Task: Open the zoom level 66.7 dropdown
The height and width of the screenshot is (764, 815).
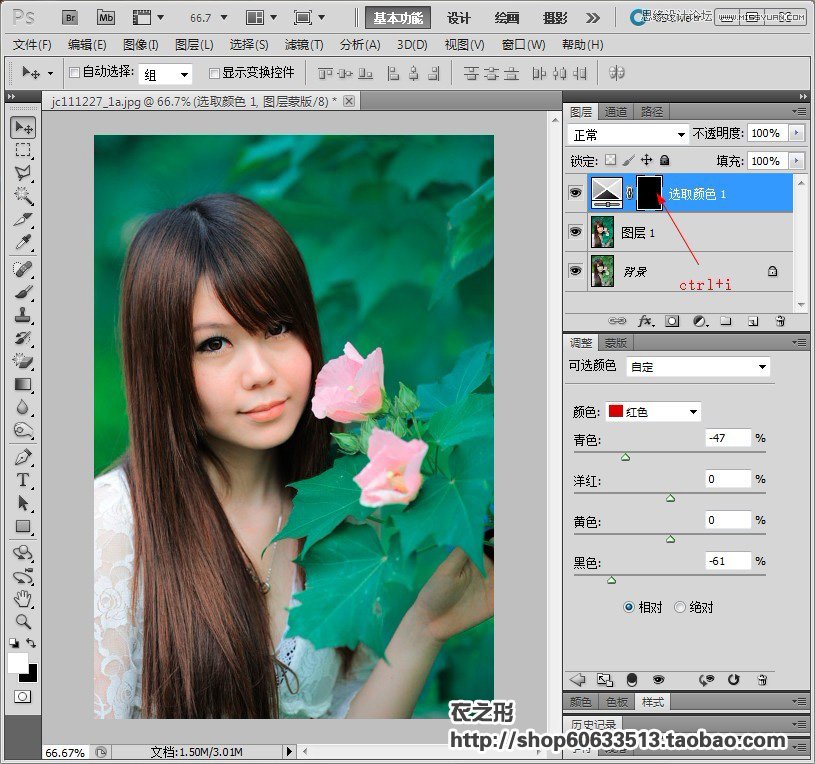Action: point(224,18)
